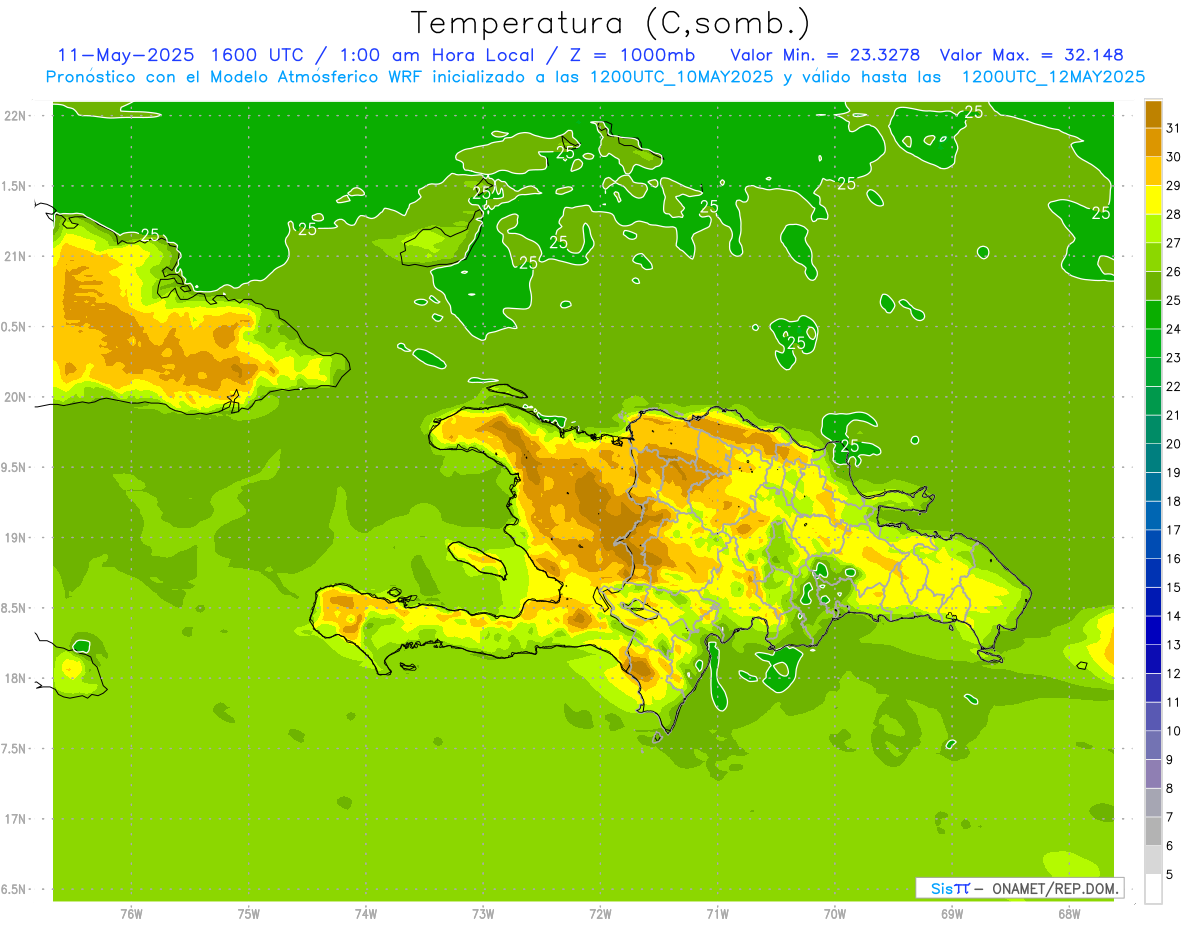Click the legend value 22 label
The image size is (1200, 927).
coord(1174,387)
